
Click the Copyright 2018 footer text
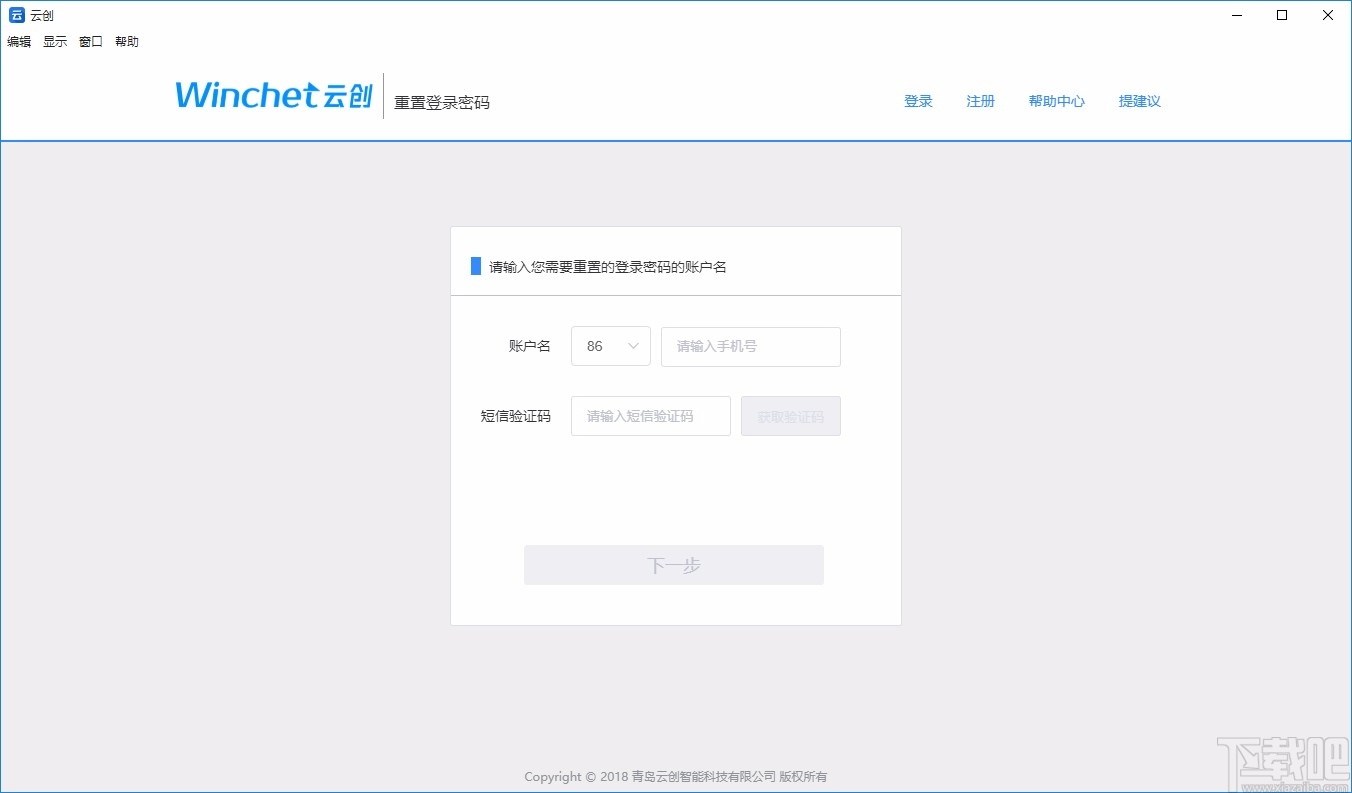coord(676,777)
